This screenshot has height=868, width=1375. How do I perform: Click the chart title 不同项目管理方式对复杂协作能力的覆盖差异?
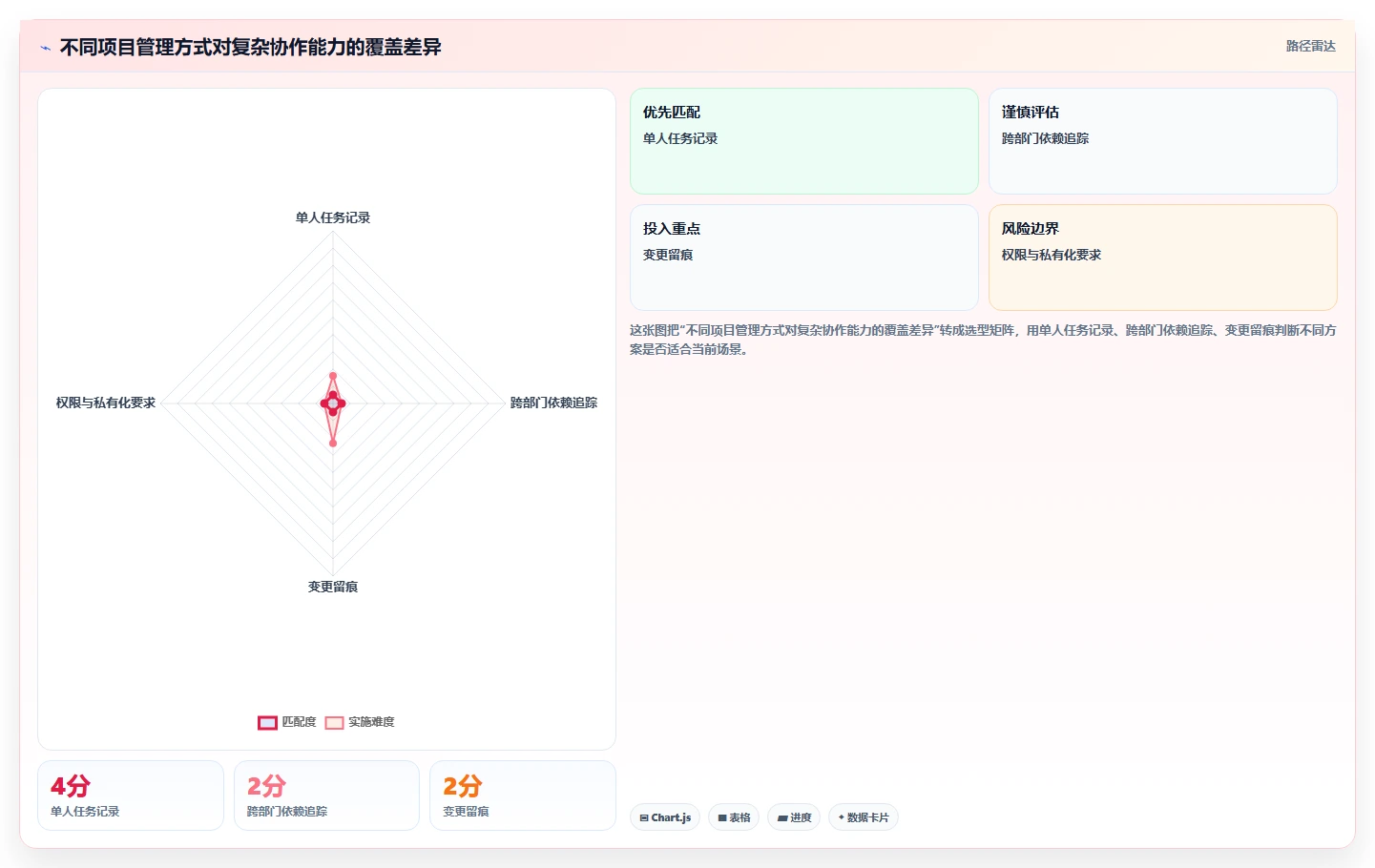(x=251, y=47)
